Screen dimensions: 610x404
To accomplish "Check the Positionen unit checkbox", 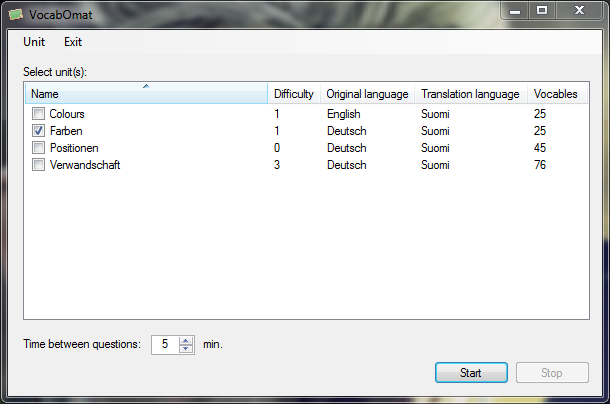I will pyautogui.click(x=38, y=148).
